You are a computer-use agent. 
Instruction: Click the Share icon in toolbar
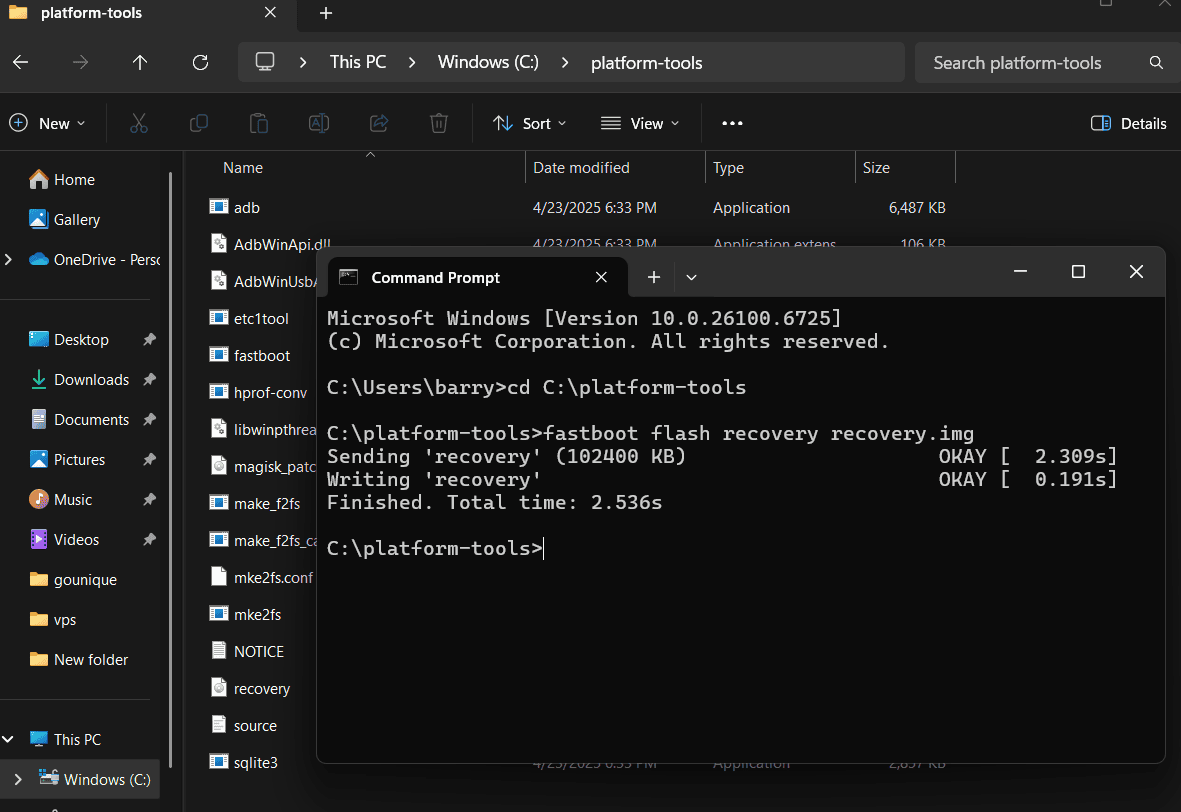click(x=379, y=124)
